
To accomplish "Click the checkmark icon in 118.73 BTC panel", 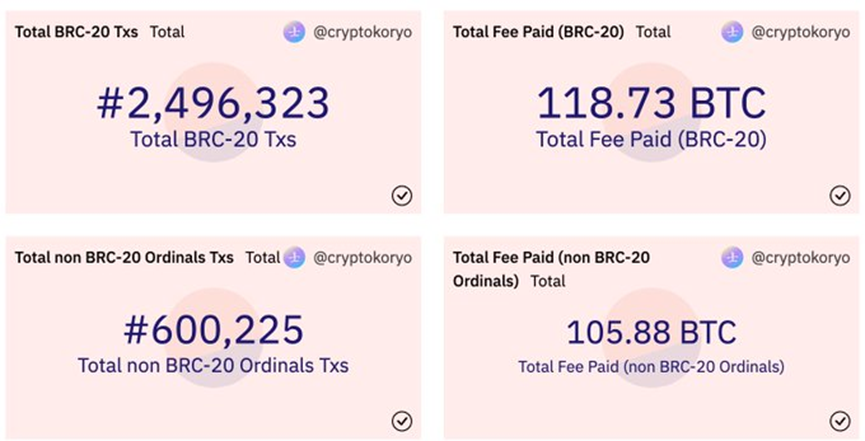I will [x=840, y=196].
